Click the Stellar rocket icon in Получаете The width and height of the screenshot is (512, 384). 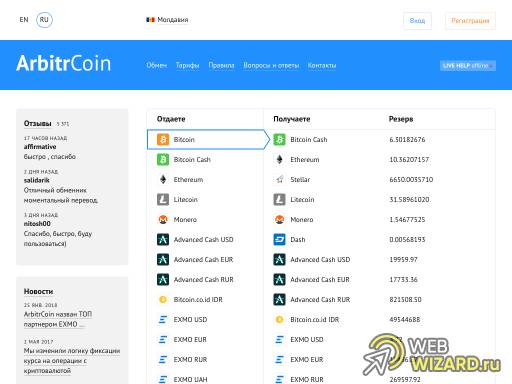[x=279, y=179]
